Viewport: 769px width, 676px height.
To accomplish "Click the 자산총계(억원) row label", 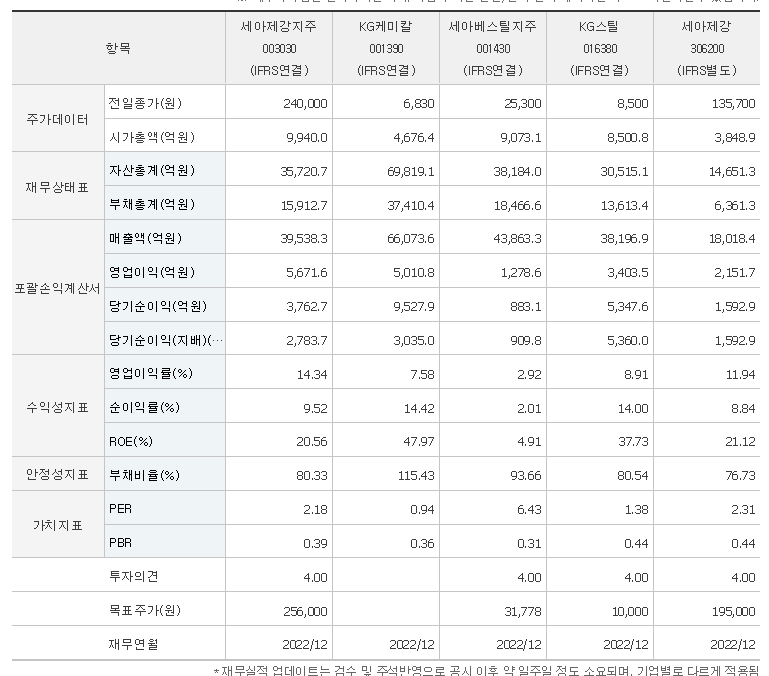I will pos(152,170).
